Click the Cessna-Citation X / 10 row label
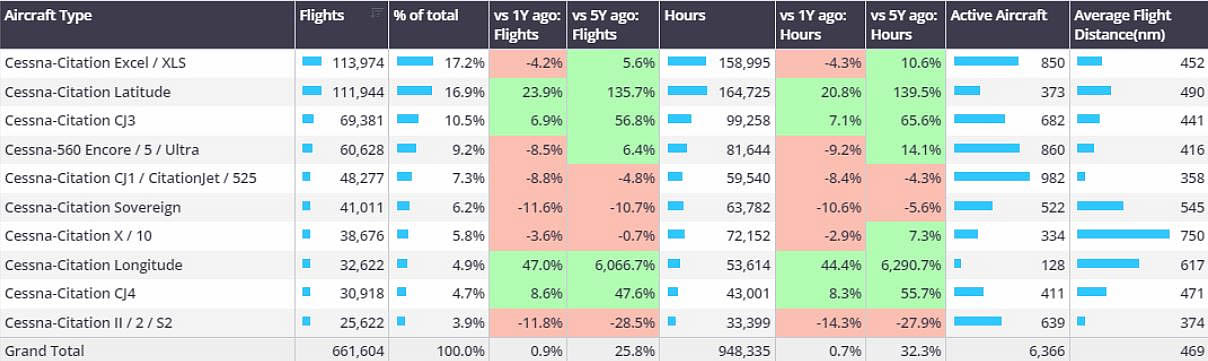 click(79, 237)
